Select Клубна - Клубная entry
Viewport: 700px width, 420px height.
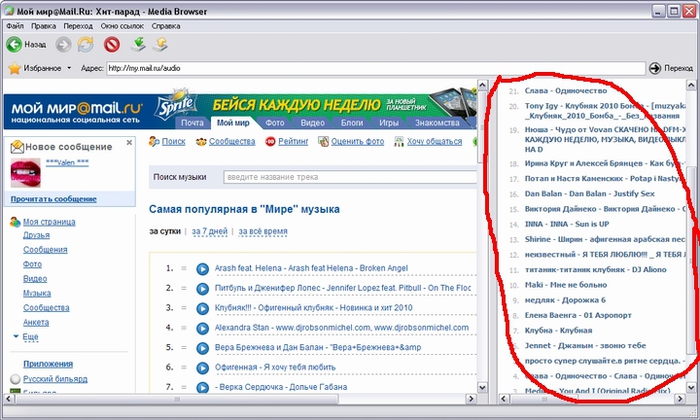point(558,330)
